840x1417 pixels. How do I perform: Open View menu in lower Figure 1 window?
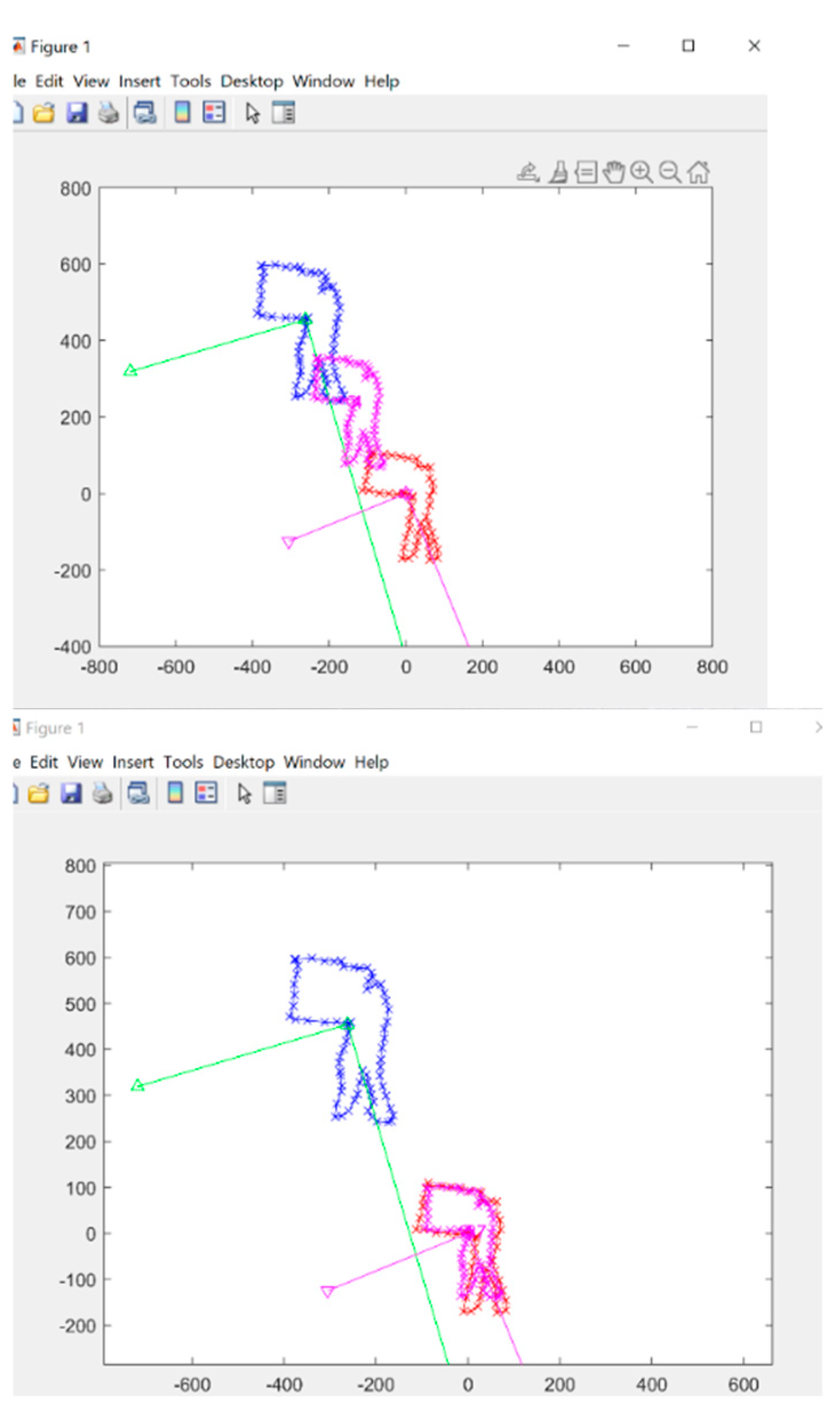pos(85,762)
